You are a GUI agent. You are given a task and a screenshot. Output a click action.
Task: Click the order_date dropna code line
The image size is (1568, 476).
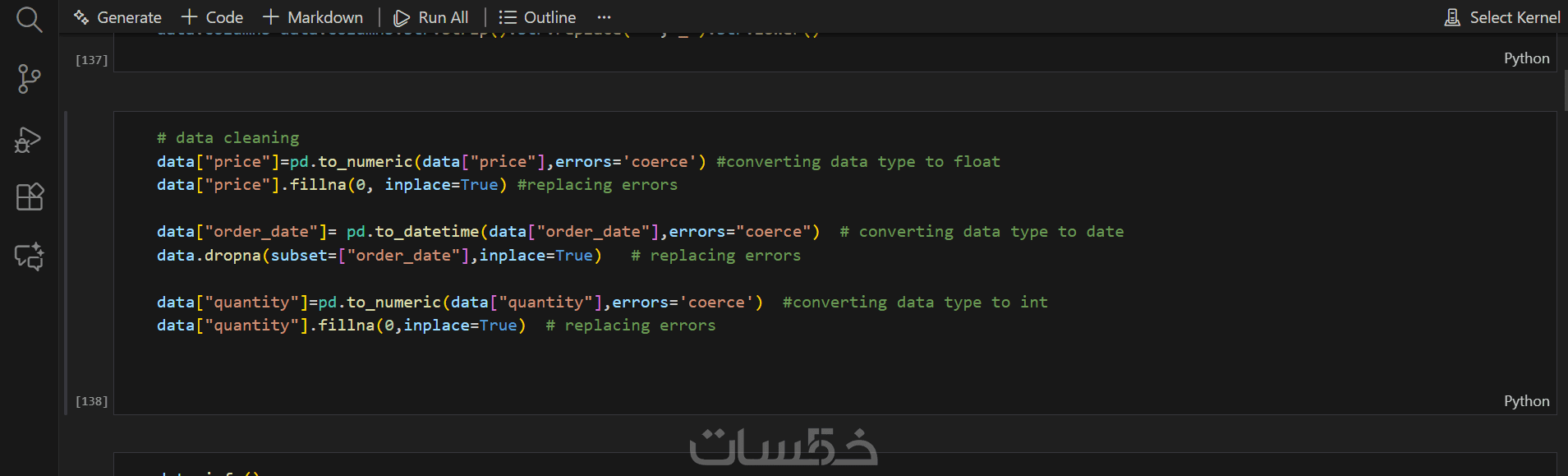point(379,256)
